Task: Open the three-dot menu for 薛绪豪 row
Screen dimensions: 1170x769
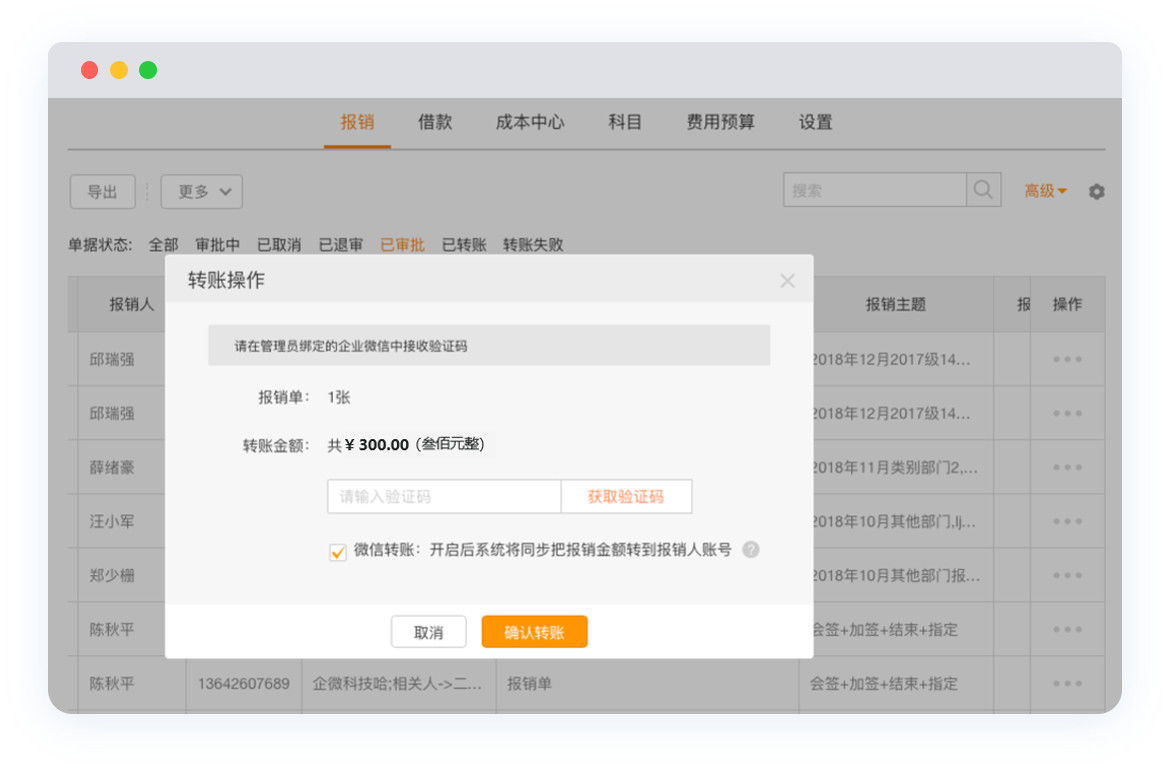Action: click(x=1067, y=468)
